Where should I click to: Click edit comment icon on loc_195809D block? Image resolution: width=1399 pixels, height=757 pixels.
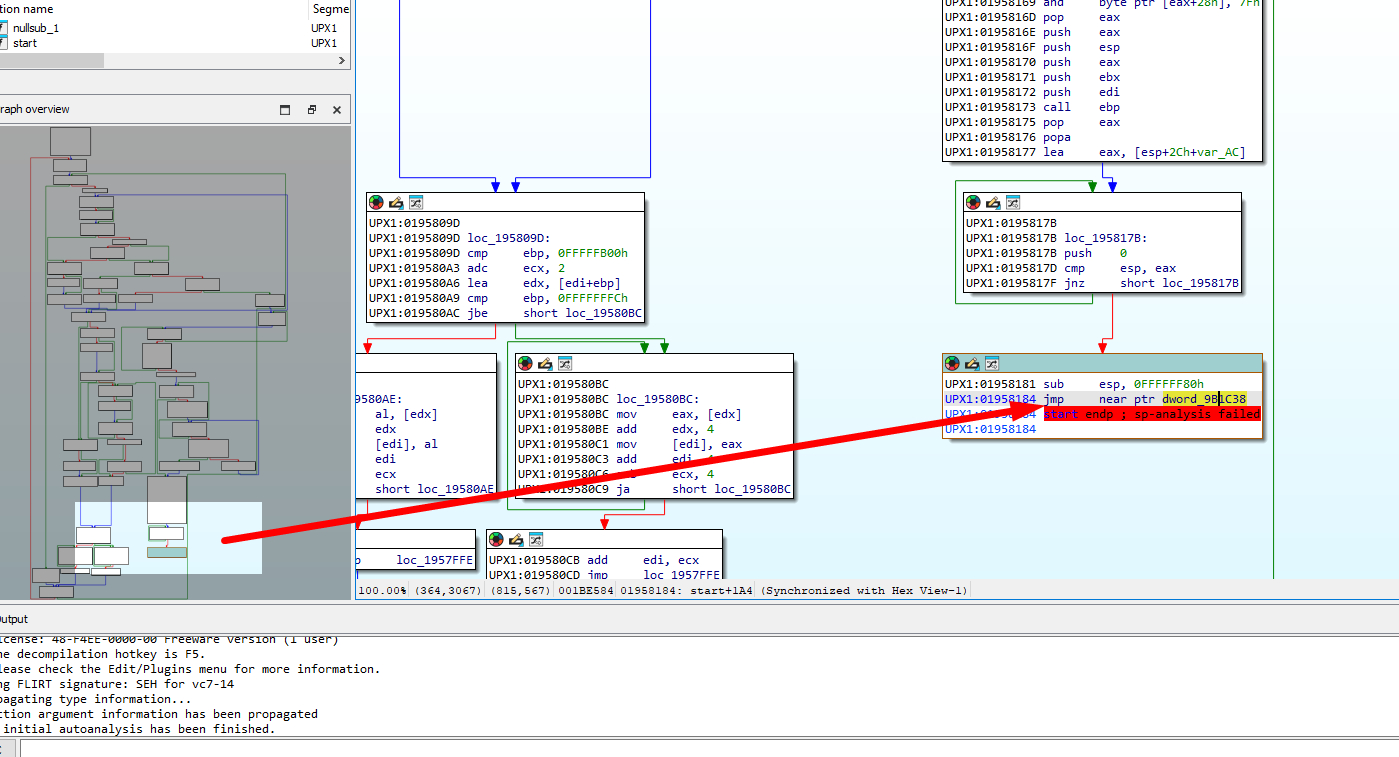coord(396,202)
